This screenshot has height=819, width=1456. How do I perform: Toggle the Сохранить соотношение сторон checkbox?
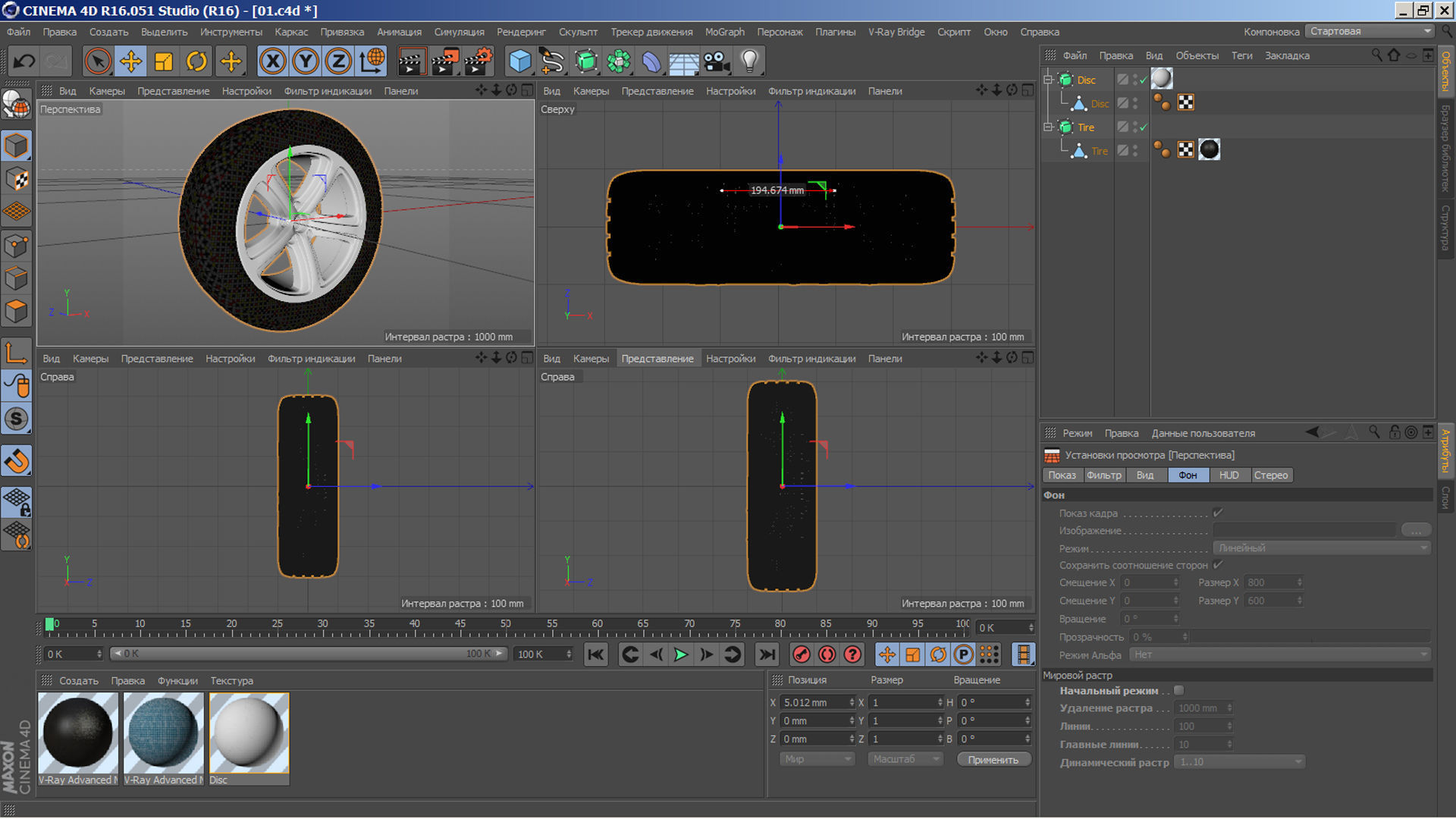tap(1217, 565)
